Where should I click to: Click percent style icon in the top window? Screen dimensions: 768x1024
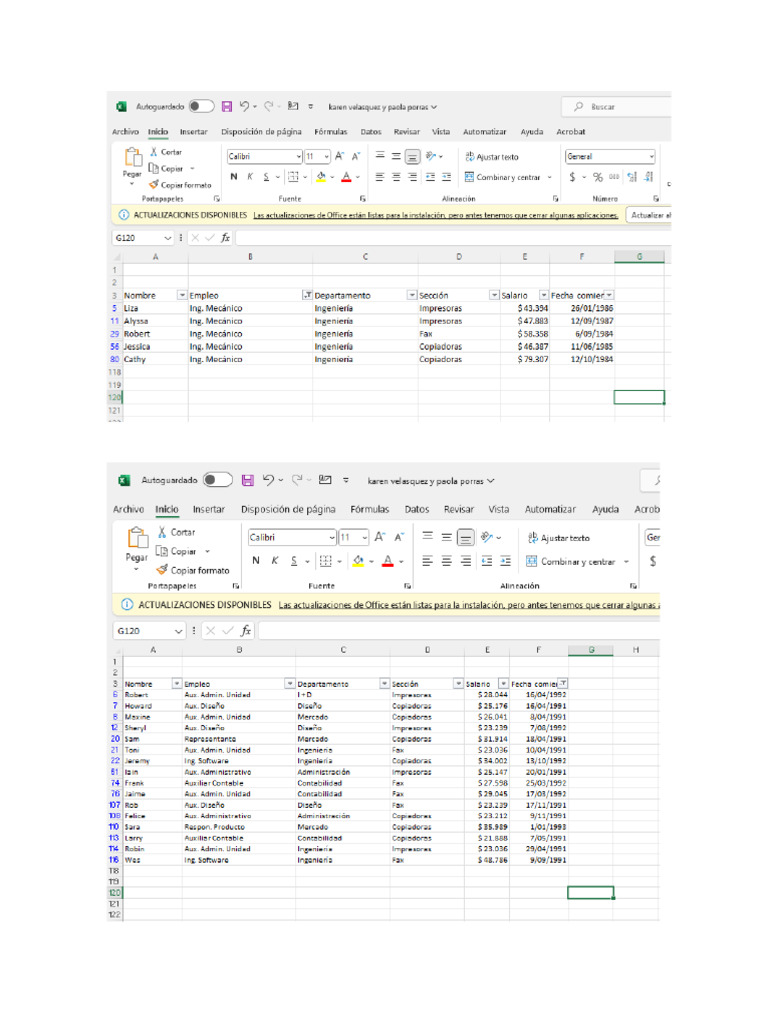click(597, 177)
